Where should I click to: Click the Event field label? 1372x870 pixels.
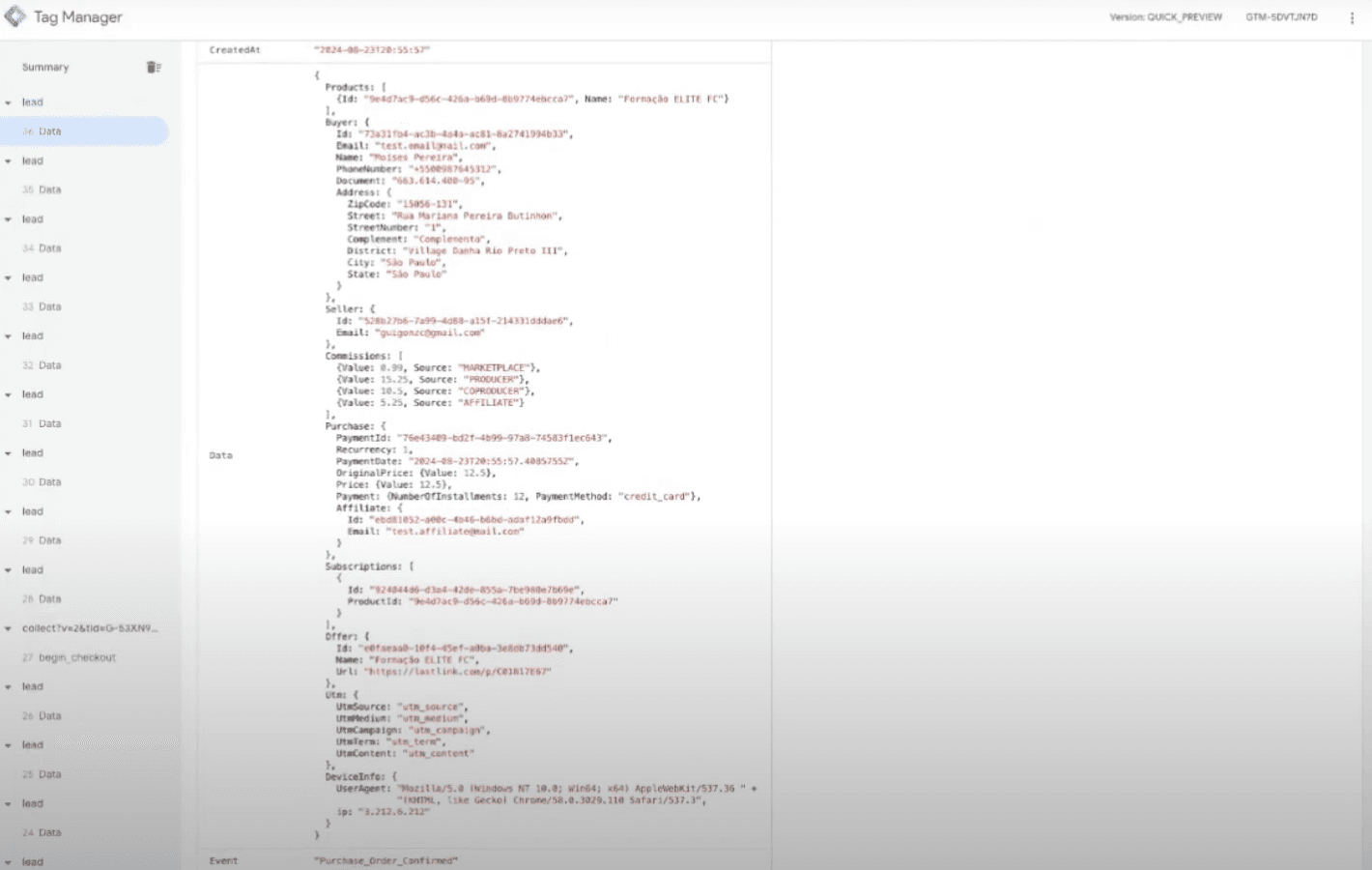coord(223,860)
